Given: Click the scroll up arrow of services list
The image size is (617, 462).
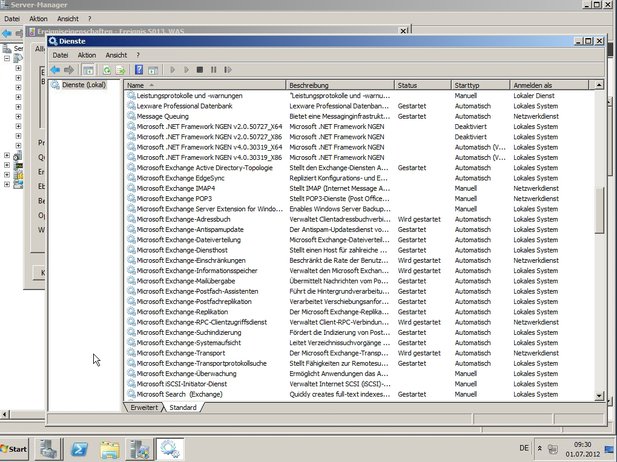Looking at the screenshot, I should (x=599, y=85).
